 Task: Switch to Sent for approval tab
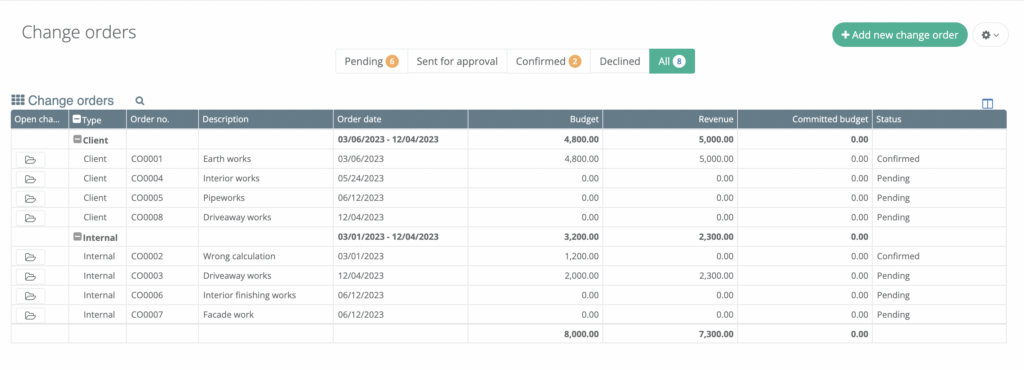click(x=457, y=61)
